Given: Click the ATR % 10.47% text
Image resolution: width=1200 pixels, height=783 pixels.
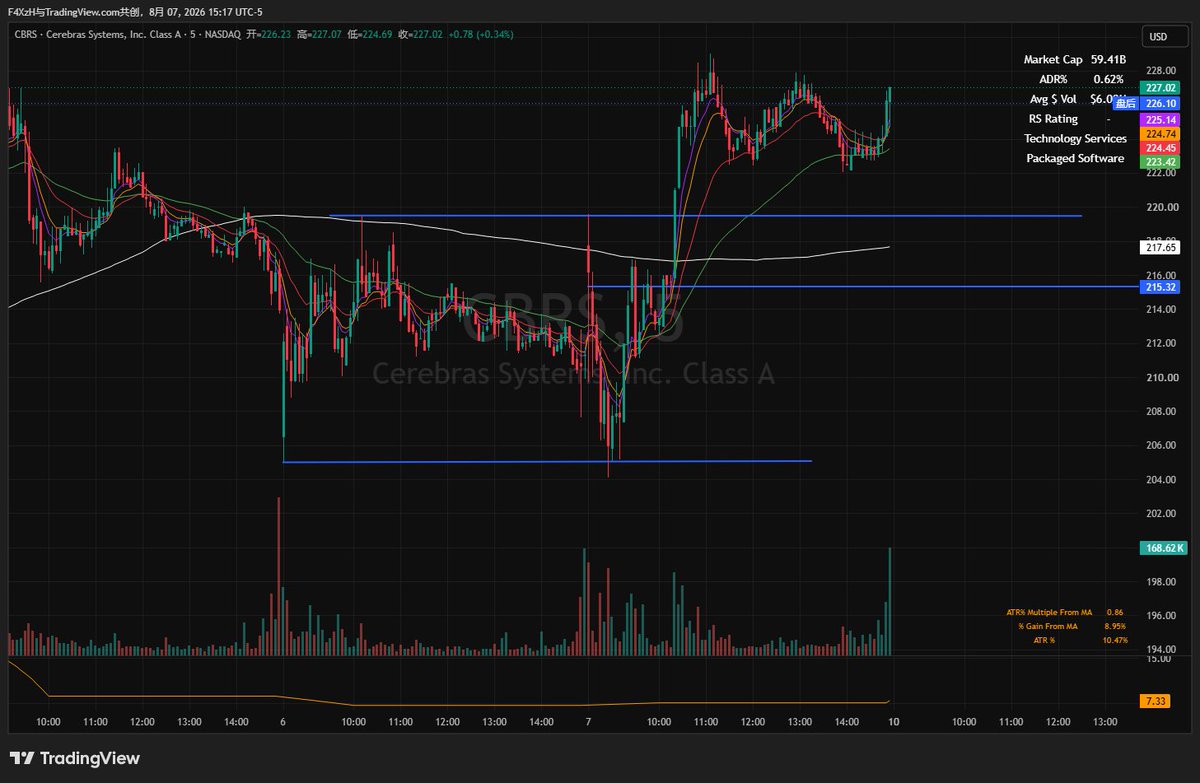Looking at the screenshot, I should 1080,640.
